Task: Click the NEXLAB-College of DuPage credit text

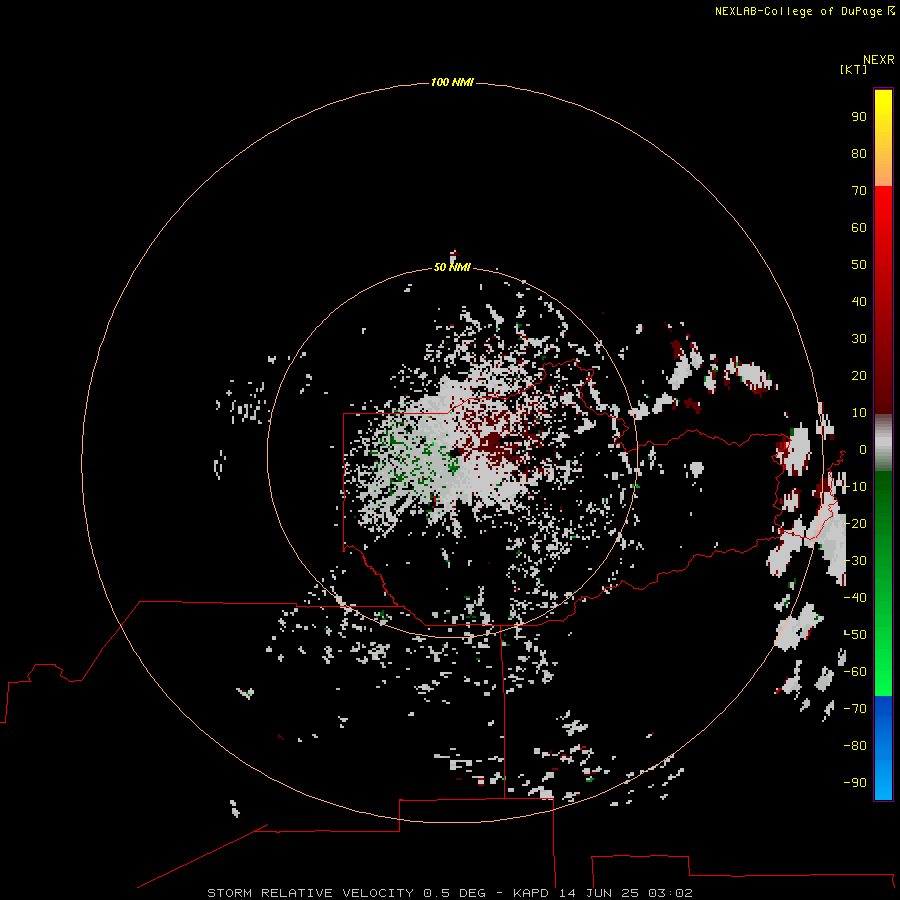Action: point(798,11)
